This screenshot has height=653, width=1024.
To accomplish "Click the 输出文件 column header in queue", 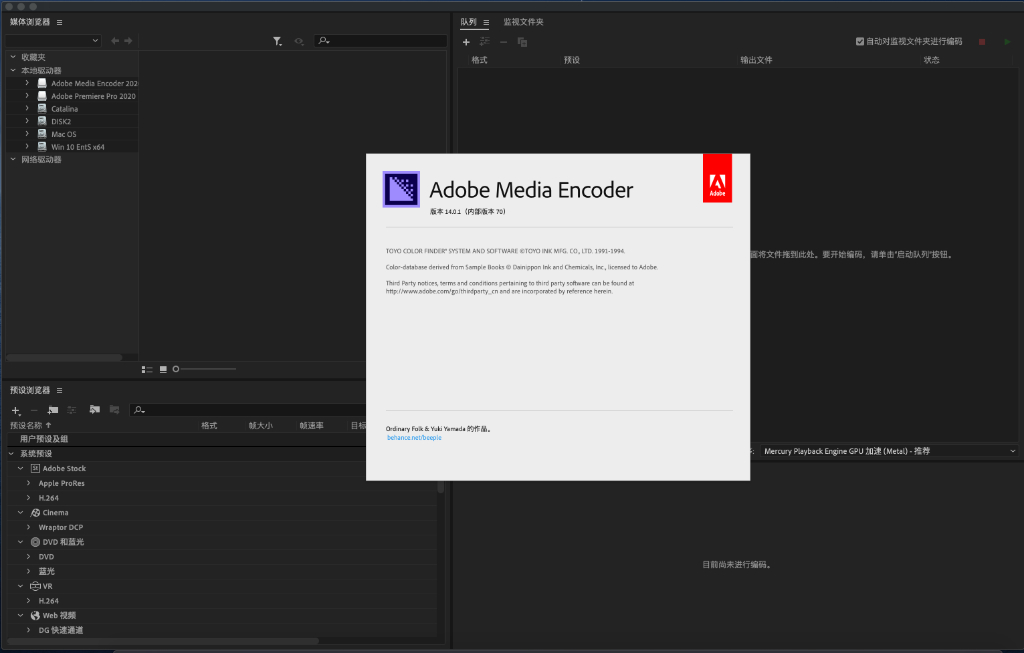I will [x=756, y=59].
